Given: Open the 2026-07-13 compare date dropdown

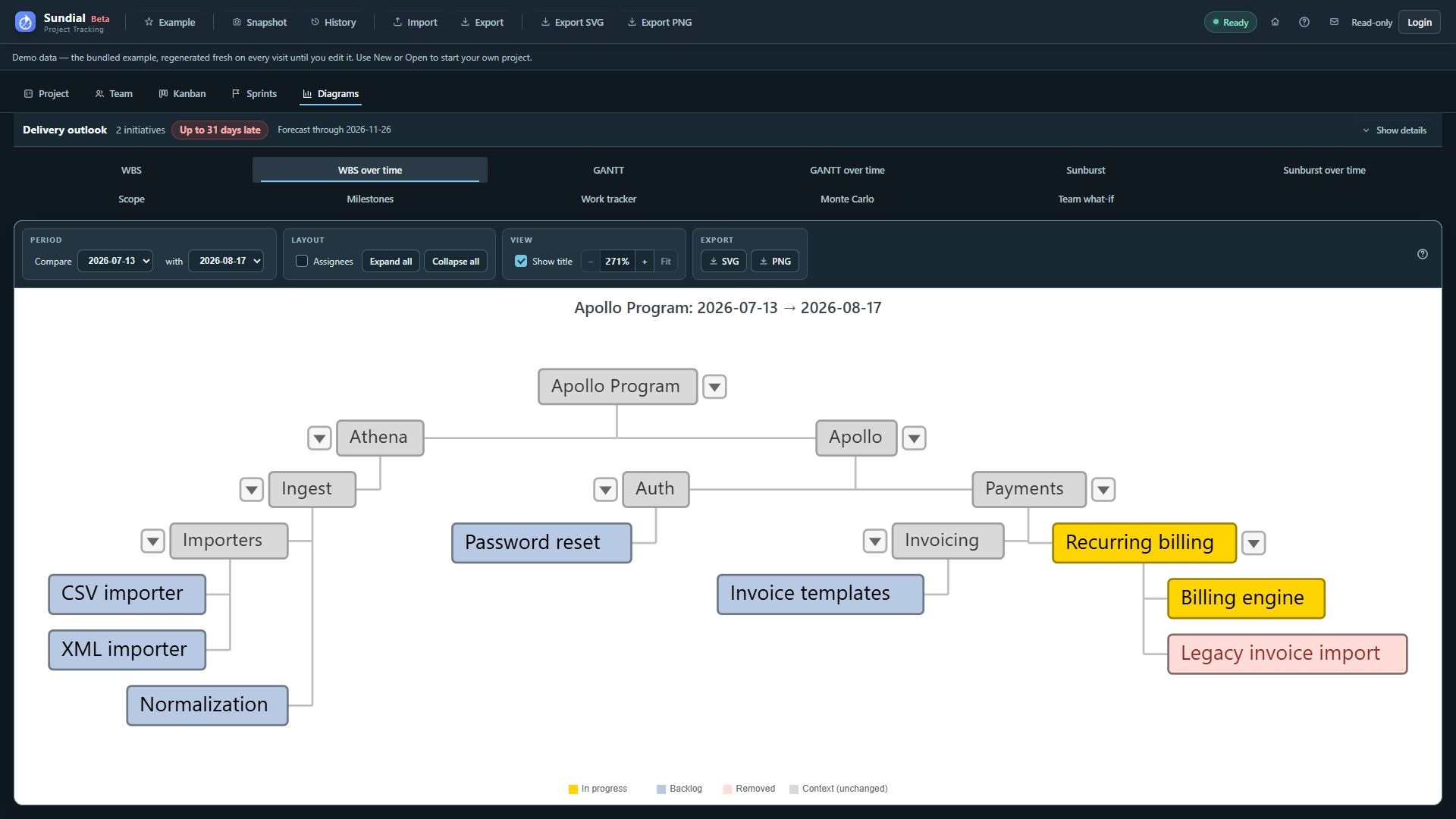Looking at the screenshot, I should [x=115, y=261].
